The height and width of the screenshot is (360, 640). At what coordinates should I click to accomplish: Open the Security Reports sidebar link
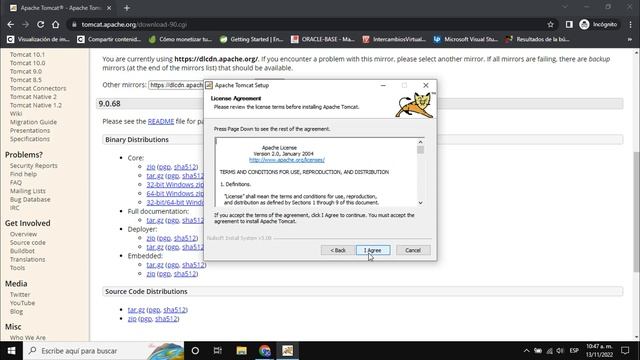pyautogui.click(x=33, y=166)
